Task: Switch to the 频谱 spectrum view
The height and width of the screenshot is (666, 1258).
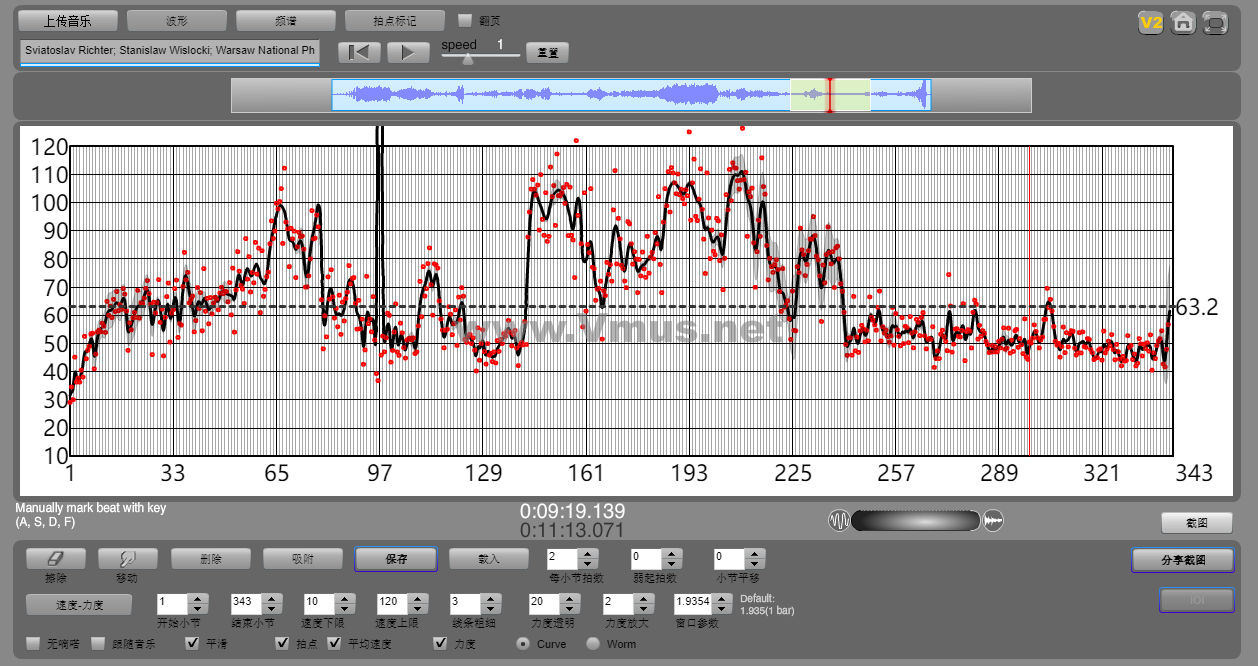Action: pyautogui.click(x=286, y=21)
